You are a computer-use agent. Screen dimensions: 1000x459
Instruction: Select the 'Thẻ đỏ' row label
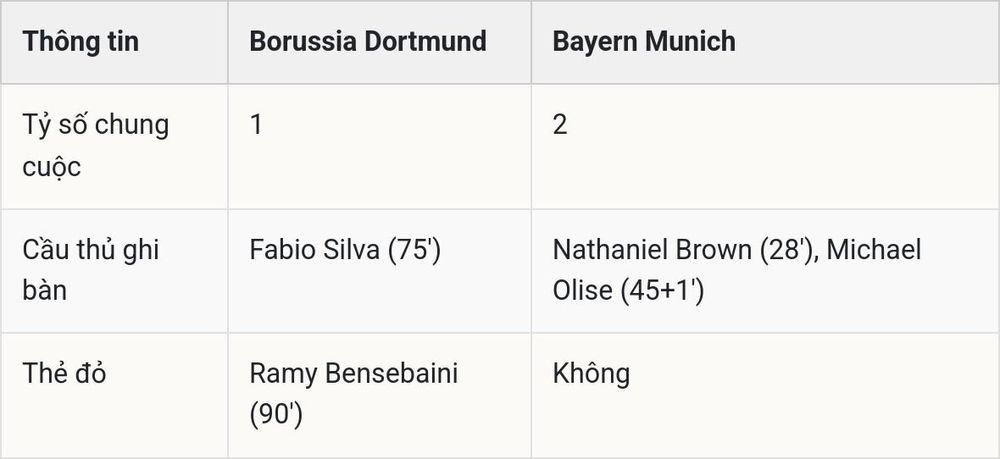click(x=64, y=374)
